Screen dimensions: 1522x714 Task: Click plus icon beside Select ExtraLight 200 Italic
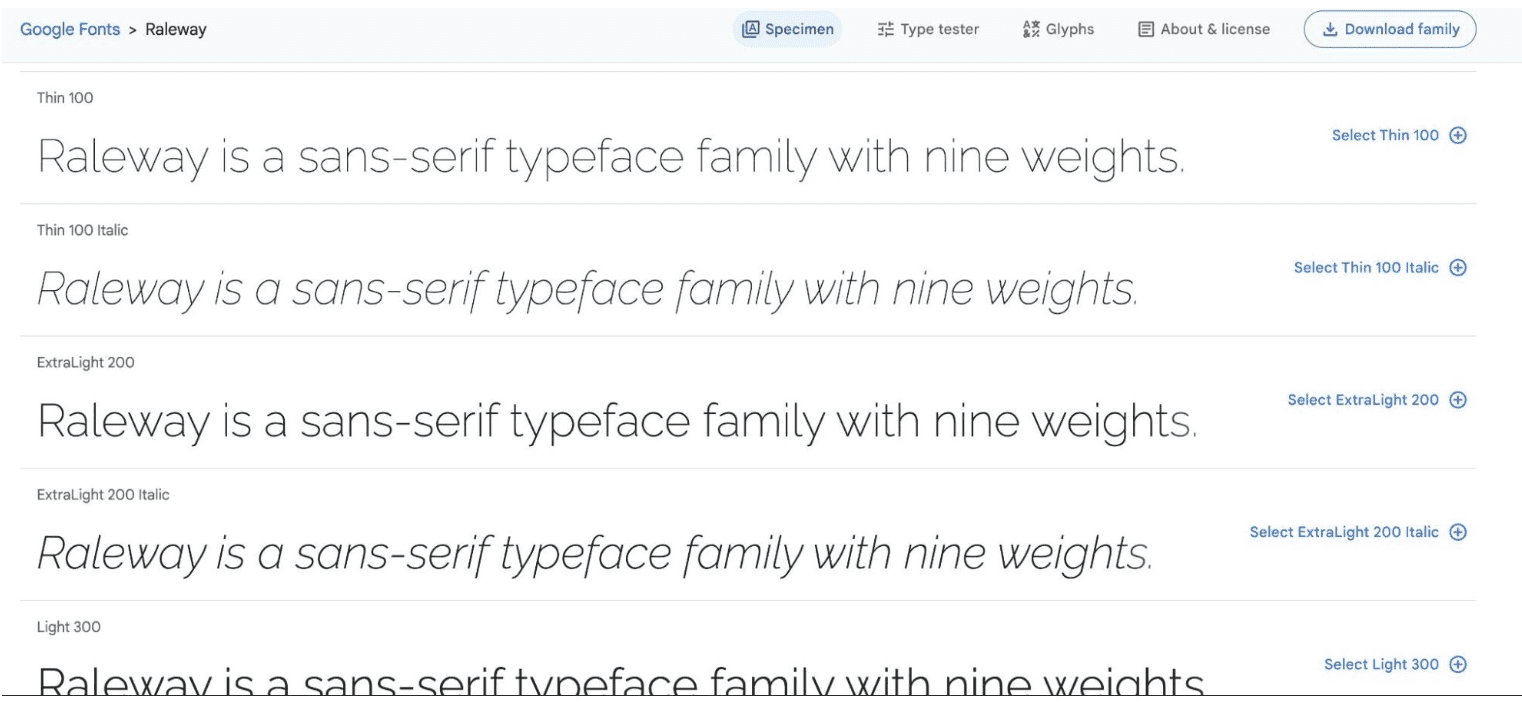pos(1458,531)
